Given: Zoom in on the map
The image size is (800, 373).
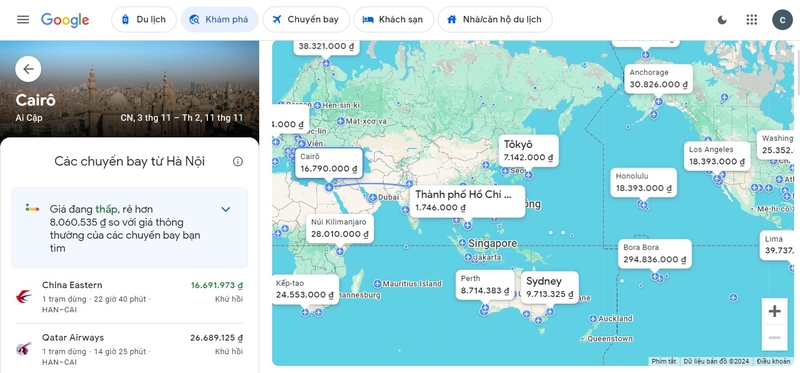Looking at the screenshot, I should 774,311.
